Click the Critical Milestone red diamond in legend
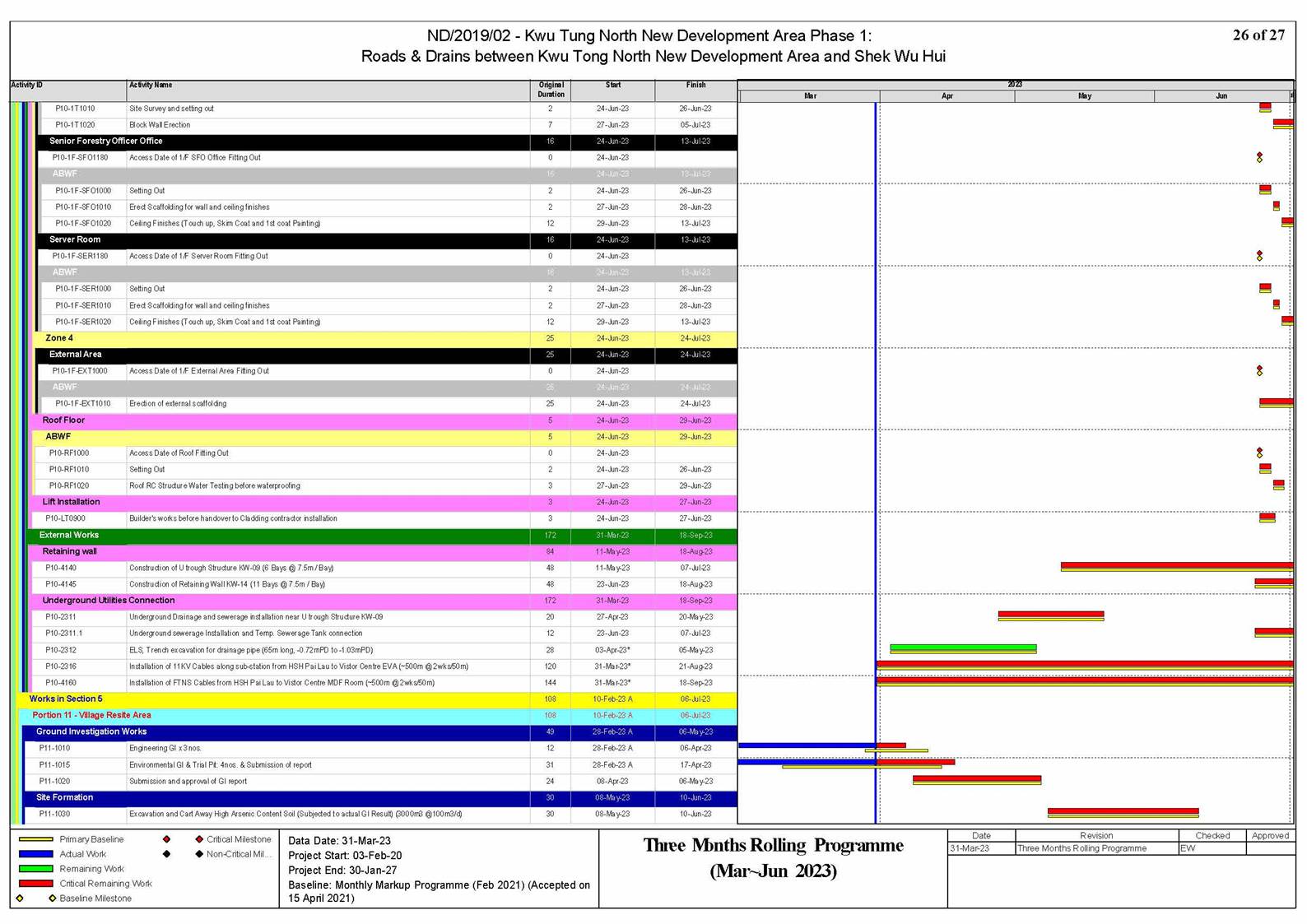 (x=198, y=839)
